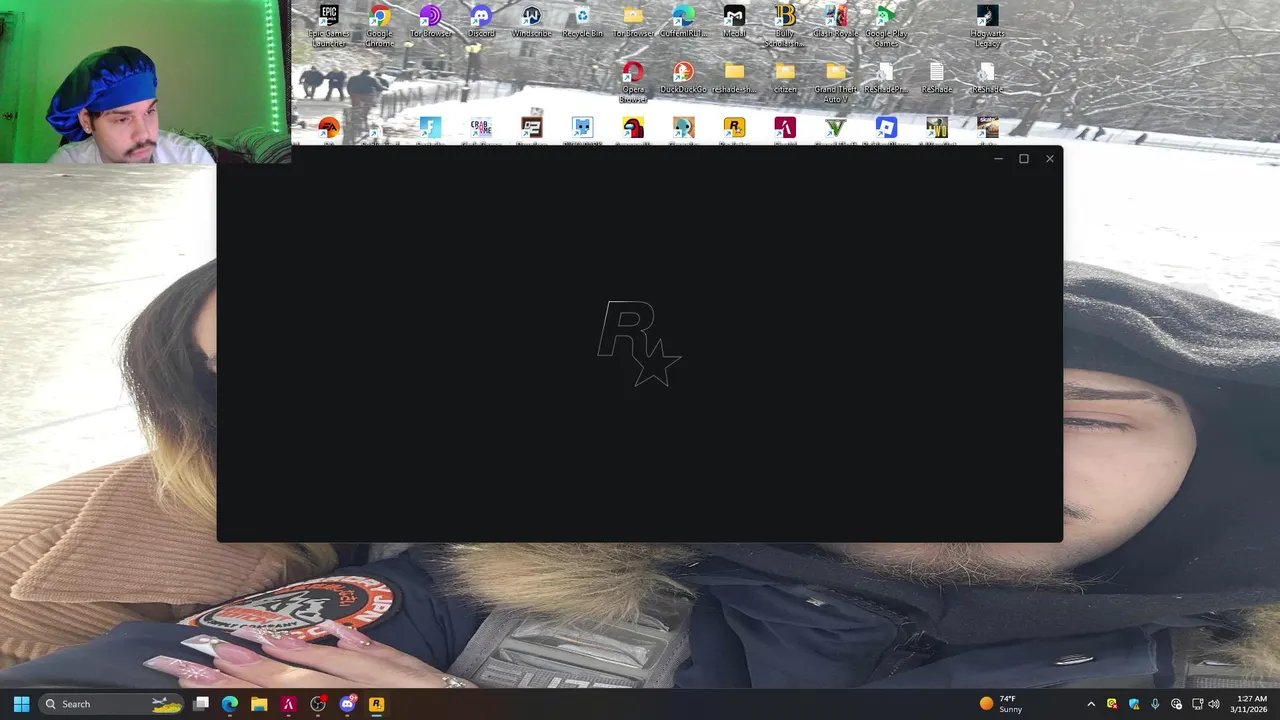Select the blue Roblox desktop shortcut icon

(886, 128)
